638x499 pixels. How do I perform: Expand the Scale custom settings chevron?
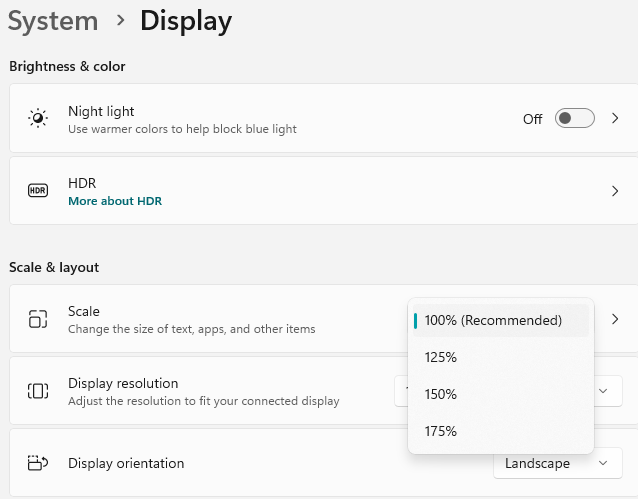[x=615, y=319]
